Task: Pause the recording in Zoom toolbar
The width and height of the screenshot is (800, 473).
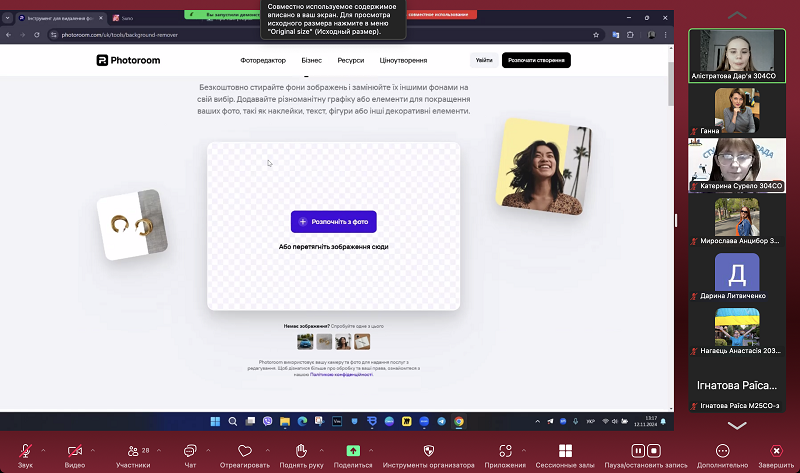Action: coord(638,451)
